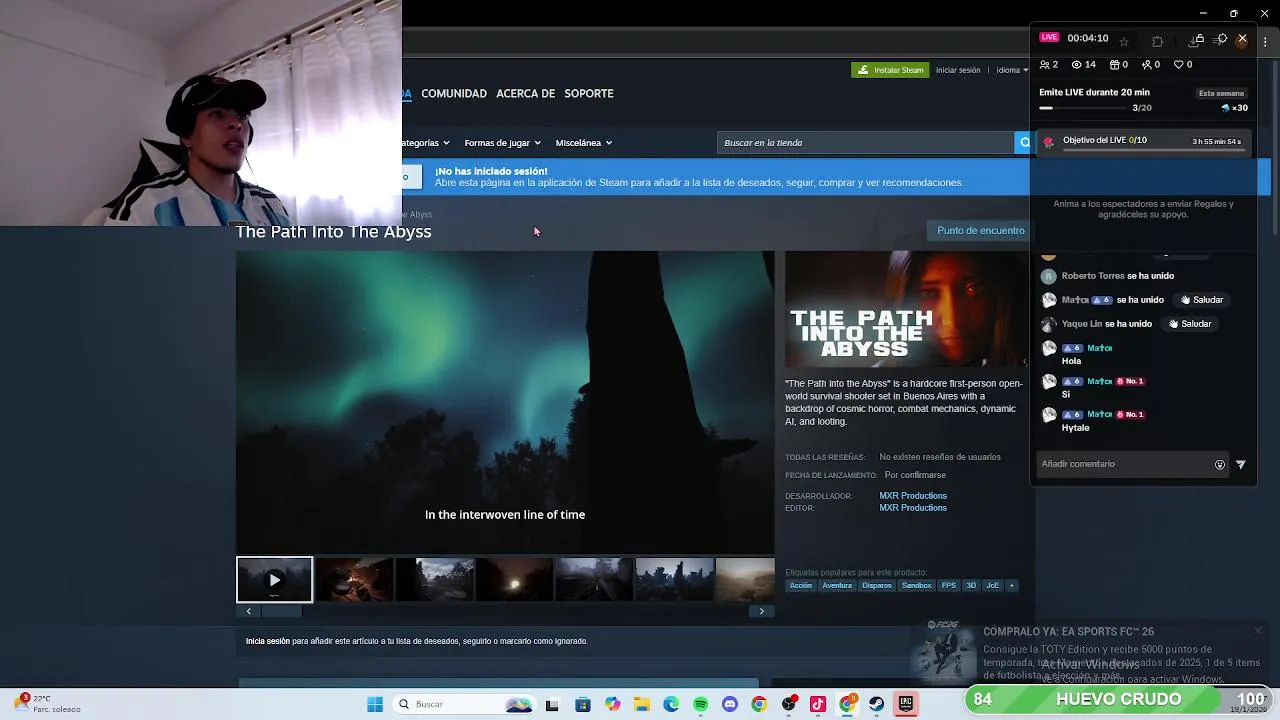The width and height of the screenshot is (1280, 720).
Task: Click the likes heart count icon
Action: coord(1178,64)
